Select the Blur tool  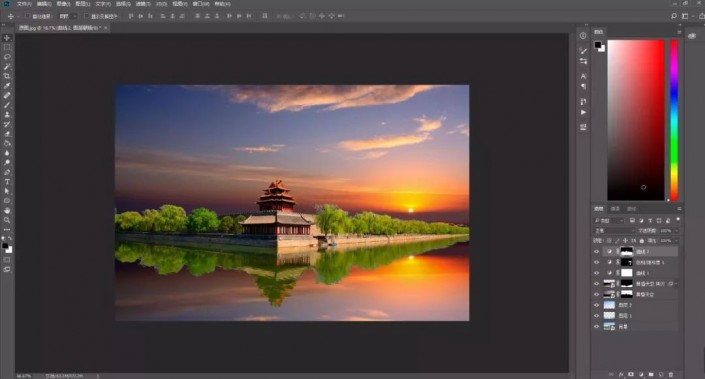7,153
